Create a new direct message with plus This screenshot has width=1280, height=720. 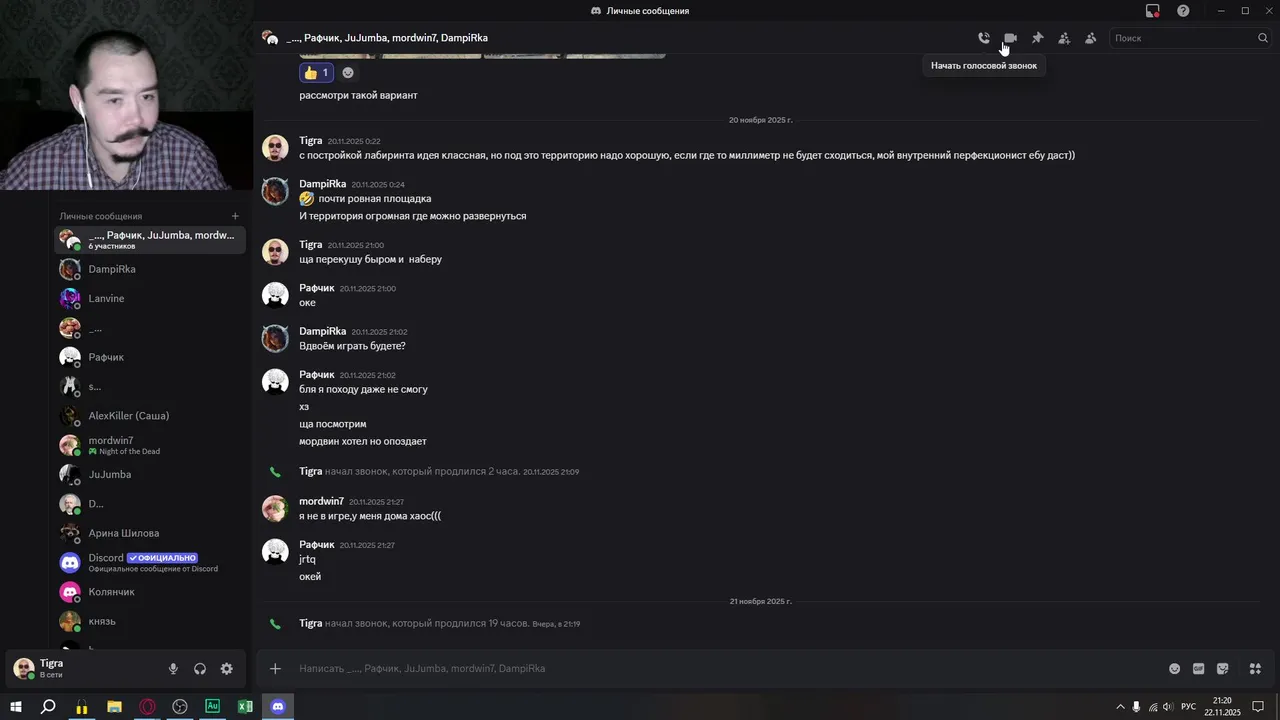(235, 216)
